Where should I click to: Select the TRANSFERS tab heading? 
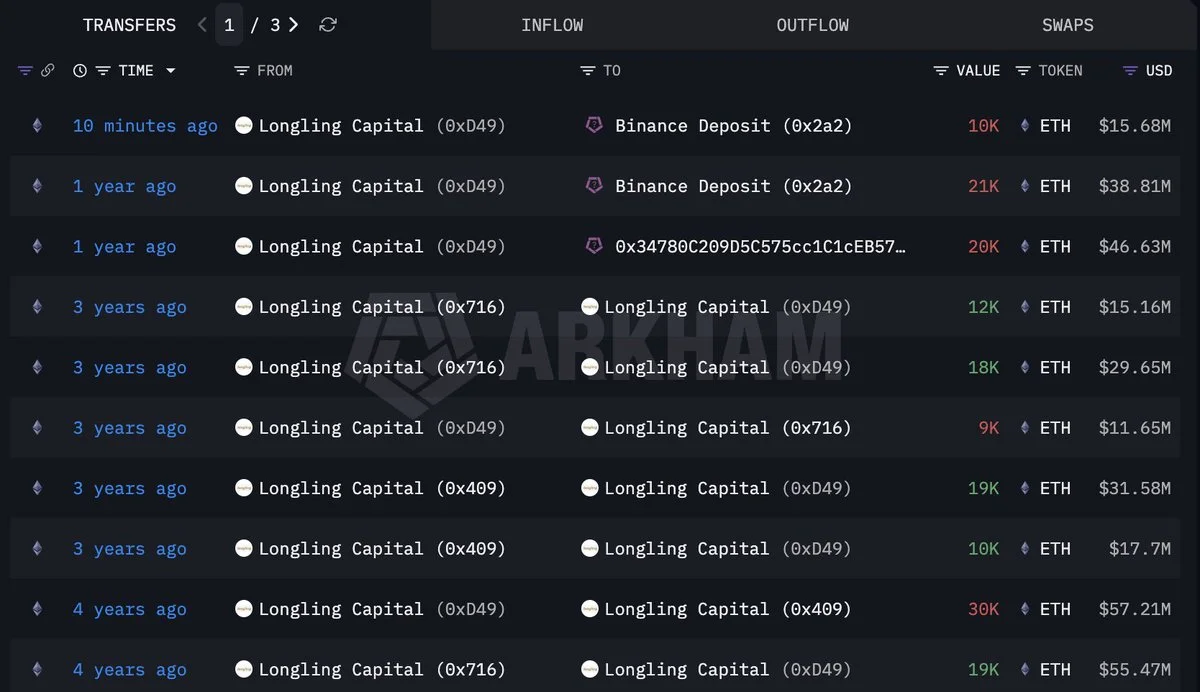(x=129, y=25)
